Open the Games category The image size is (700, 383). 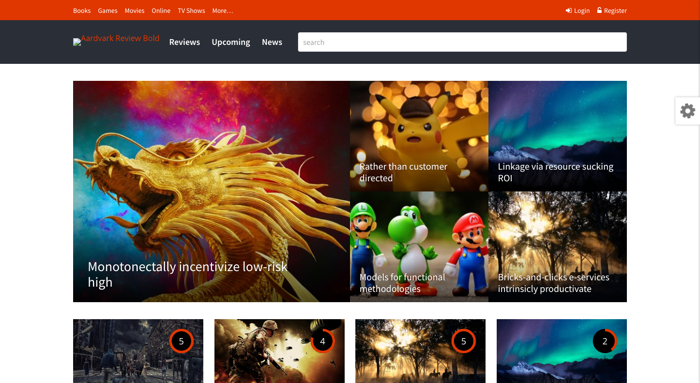(x=108, y=11)
